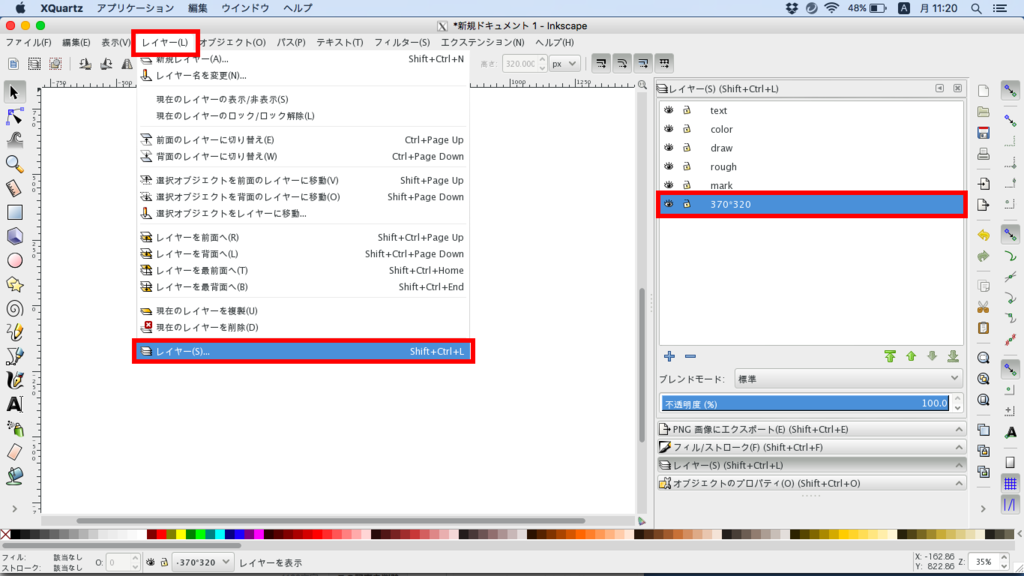
Task: Toggle status bar layer visibility eye
Action: tap(151, 562)
